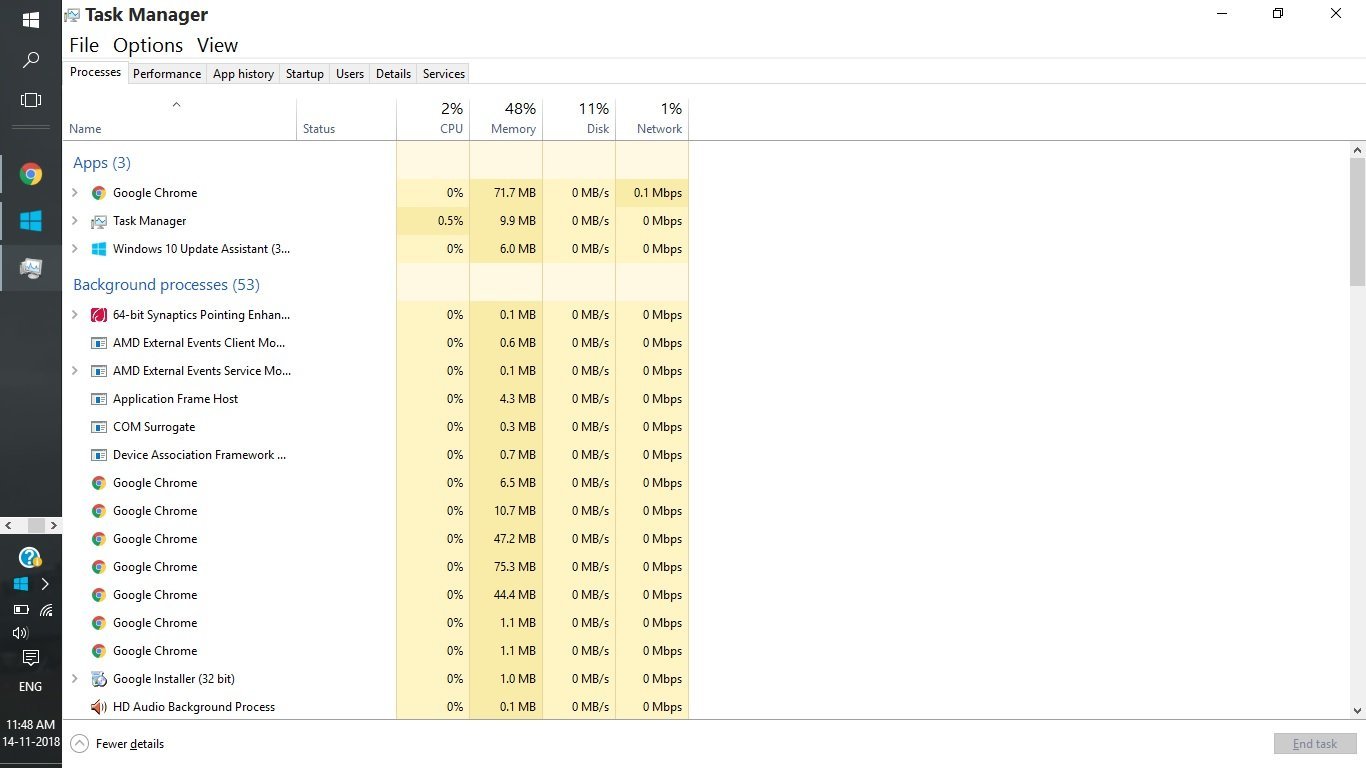Open the Wi-Fi network tray icon

[x=46, y=609]
